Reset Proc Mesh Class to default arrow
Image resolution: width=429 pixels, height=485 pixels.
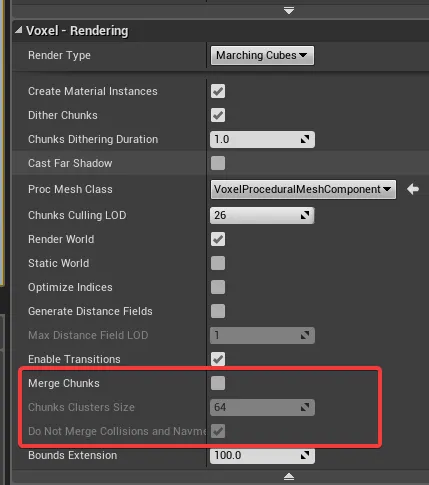pos(413,189)
